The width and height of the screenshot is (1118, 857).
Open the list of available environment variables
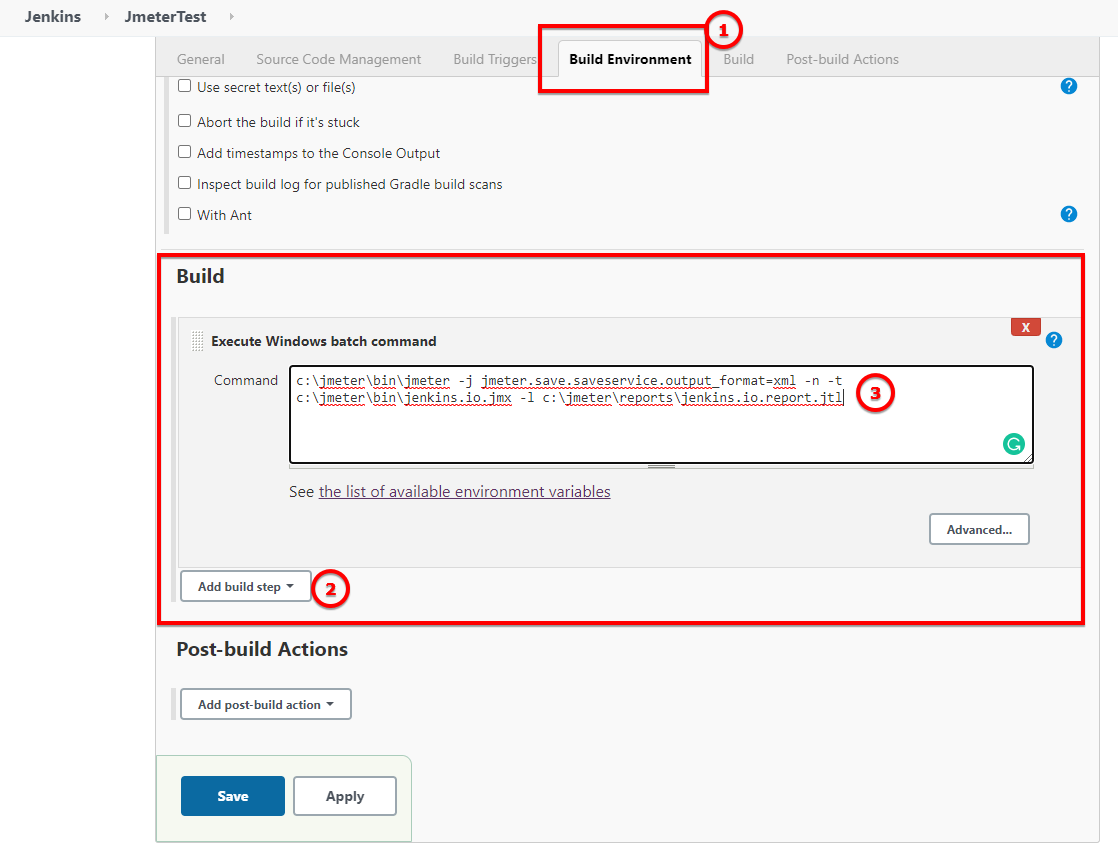point(464,491)
